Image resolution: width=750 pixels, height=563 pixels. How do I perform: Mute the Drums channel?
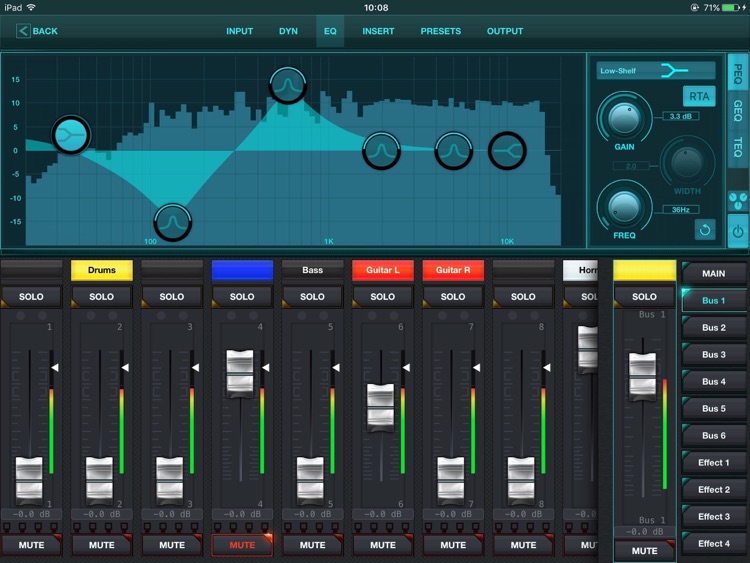pos(101,545)
